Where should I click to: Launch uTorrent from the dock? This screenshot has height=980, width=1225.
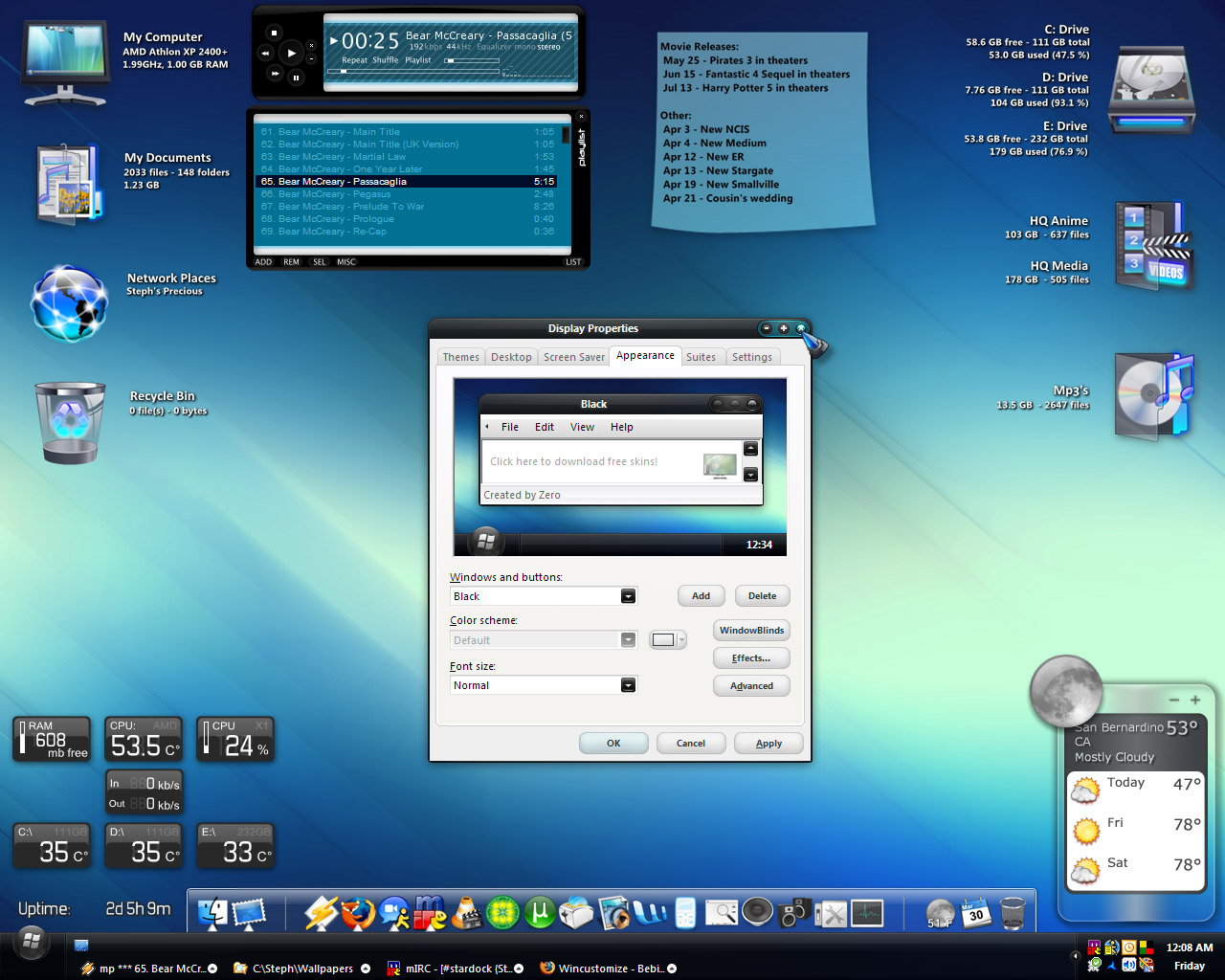[x=540, y=913]
